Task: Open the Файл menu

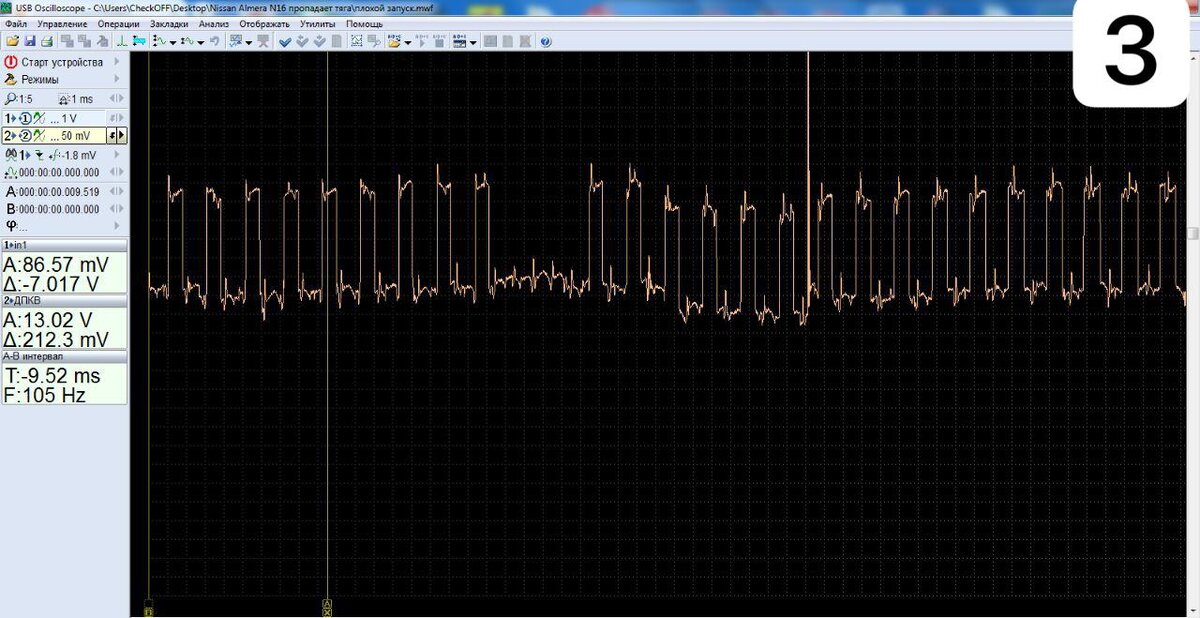Action: click(16, 23)
